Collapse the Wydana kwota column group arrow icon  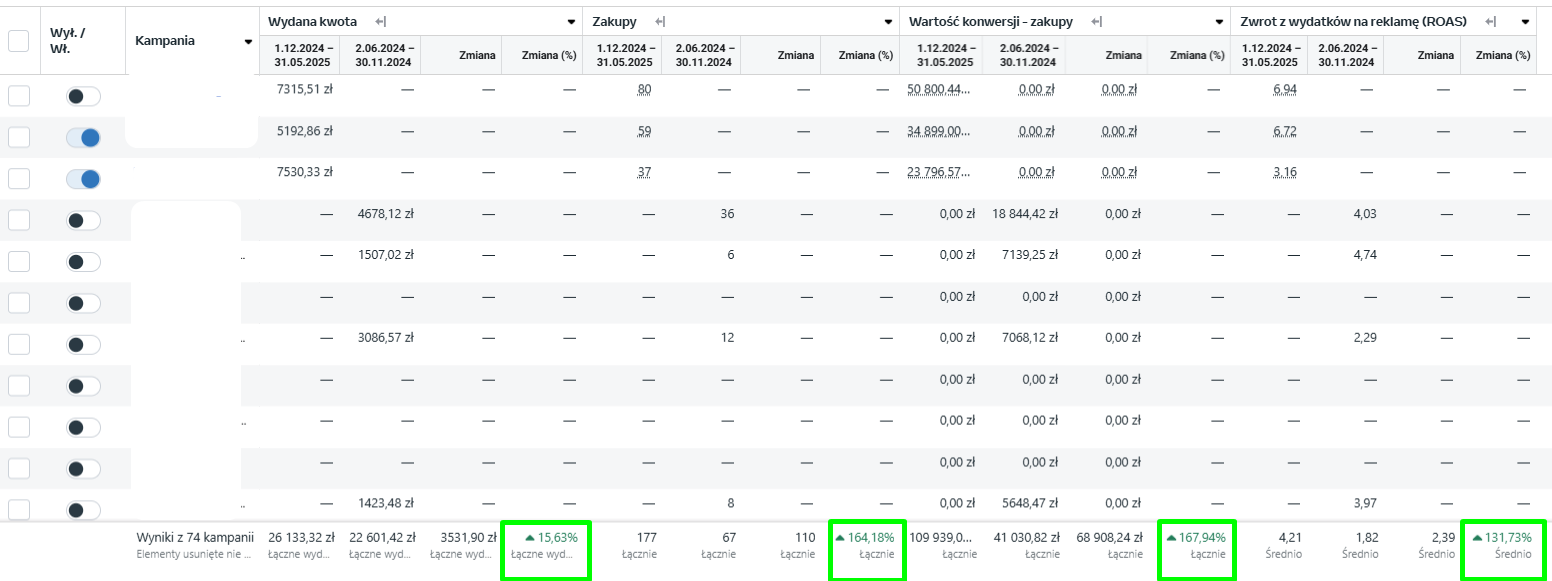[x=380, y=21]
